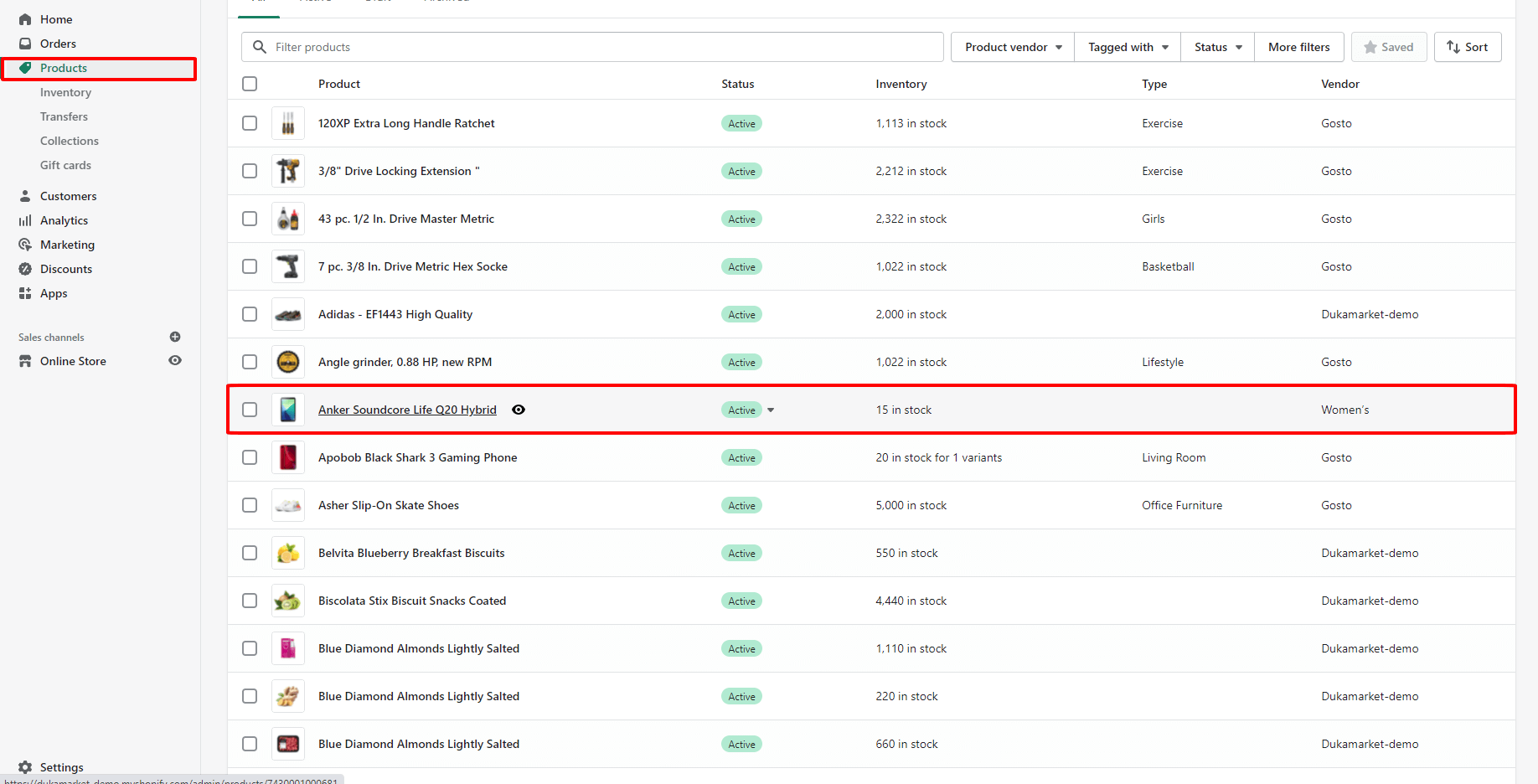1538x784 pixels.
Task: View Online Store using eye icon
Action: click(175, 360)
